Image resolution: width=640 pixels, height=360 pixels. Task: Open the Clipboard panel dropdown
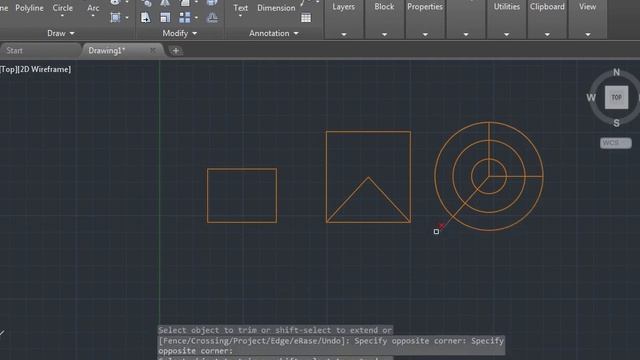click(547, 35)
